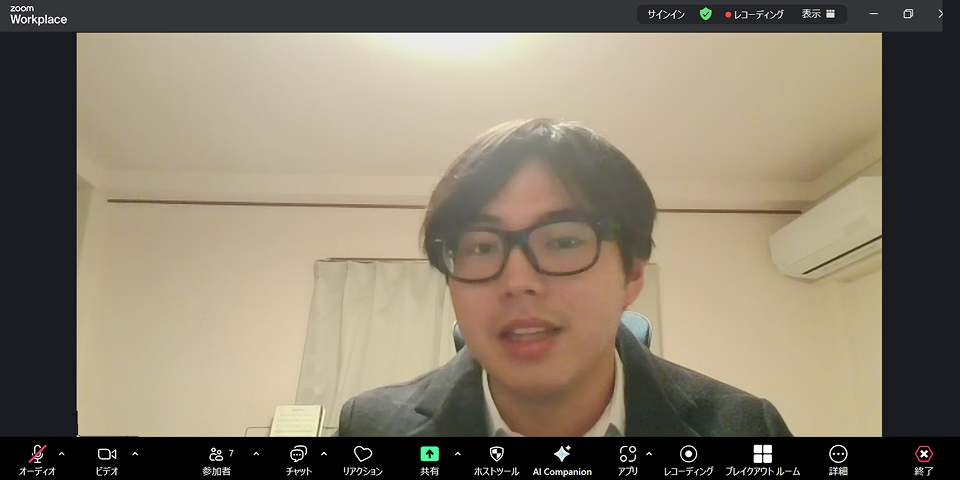960x480 pixels.
Task: Open the アプリ apps icon
Action: (x=628, y=454)
